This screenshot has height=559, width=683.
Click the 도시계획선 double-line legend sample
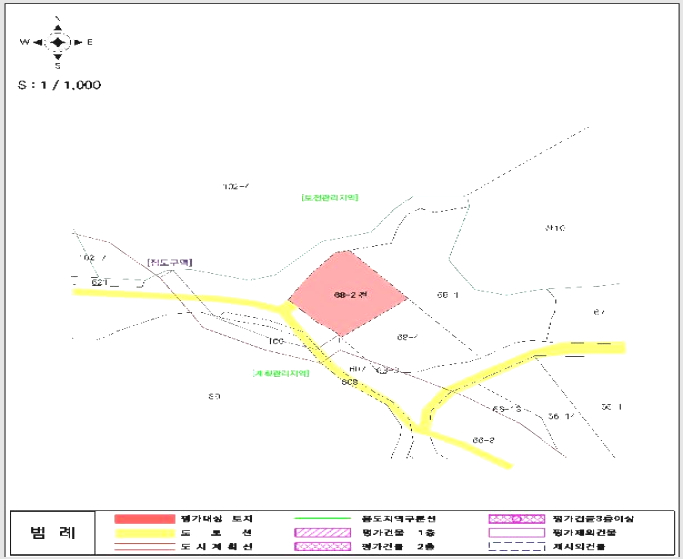click(145, 547)
